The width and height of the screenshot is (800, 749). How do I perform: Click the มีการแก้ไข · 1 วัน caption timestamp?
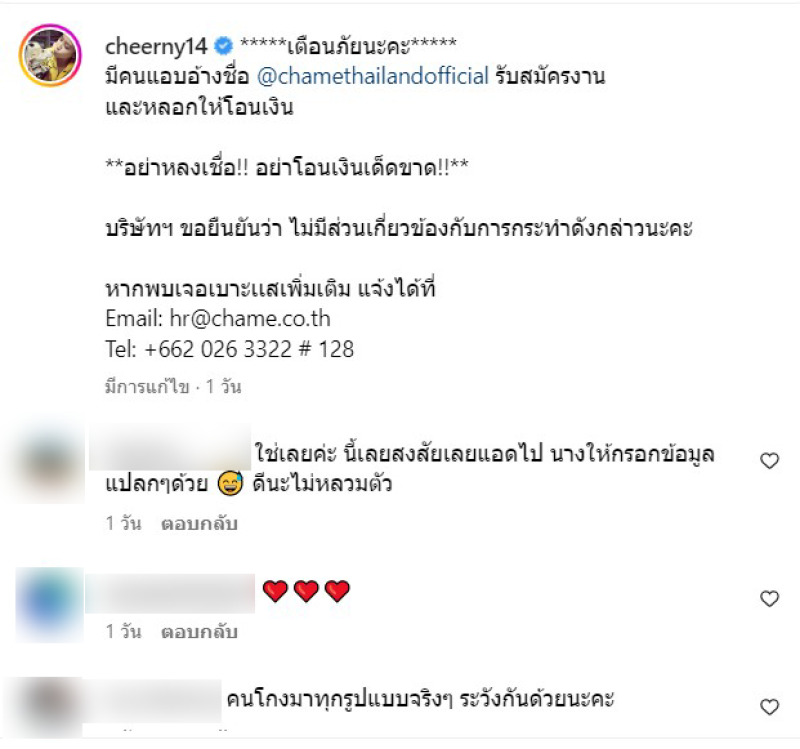(173, 387)
